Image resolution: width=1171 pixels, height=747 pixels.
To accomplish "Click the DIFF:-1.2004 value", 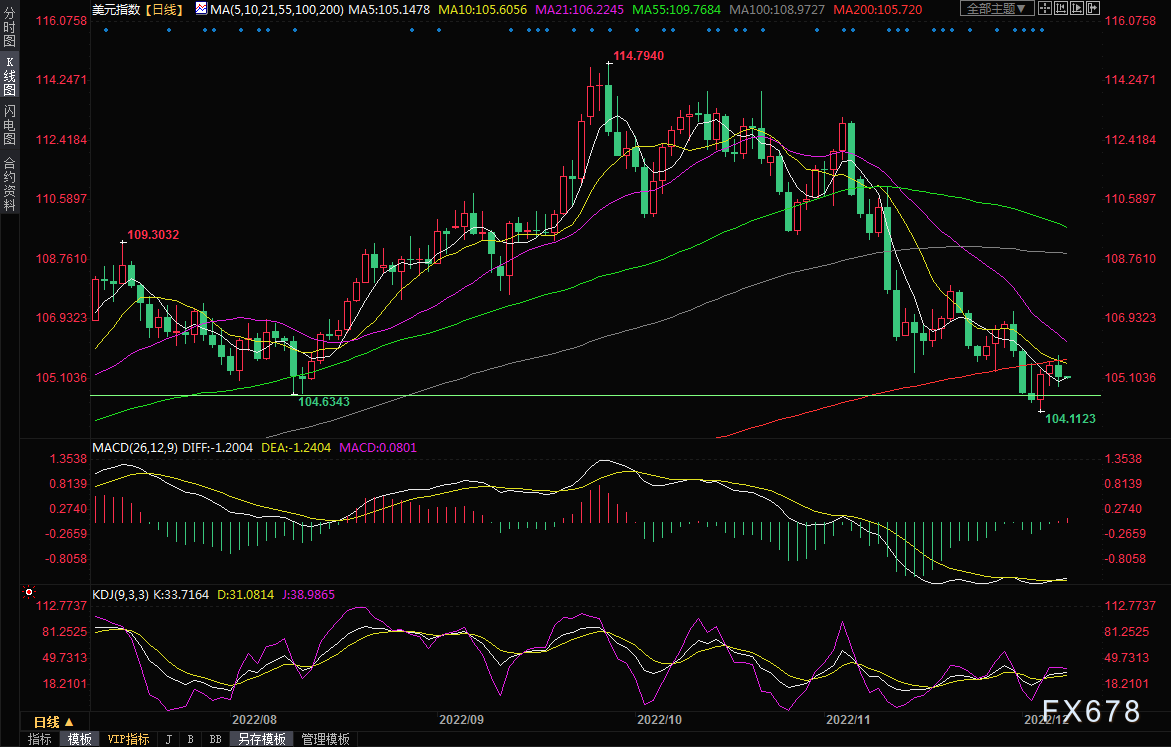I will (217, 447).
